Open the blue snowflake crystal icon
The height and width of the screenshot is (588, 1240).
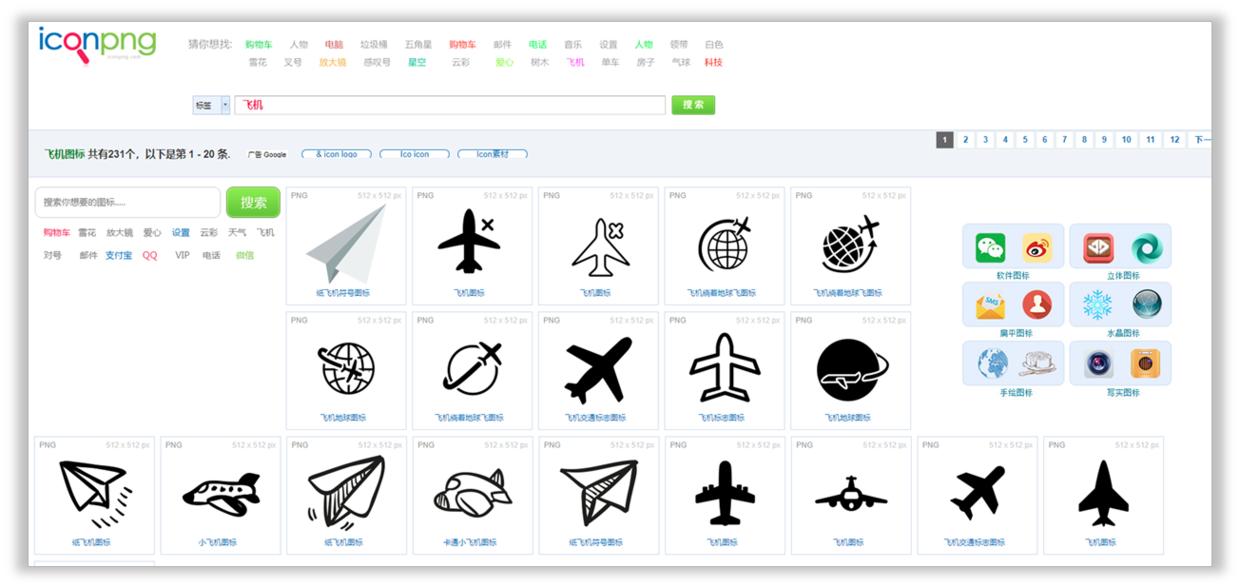click(x=1097, y=305)
